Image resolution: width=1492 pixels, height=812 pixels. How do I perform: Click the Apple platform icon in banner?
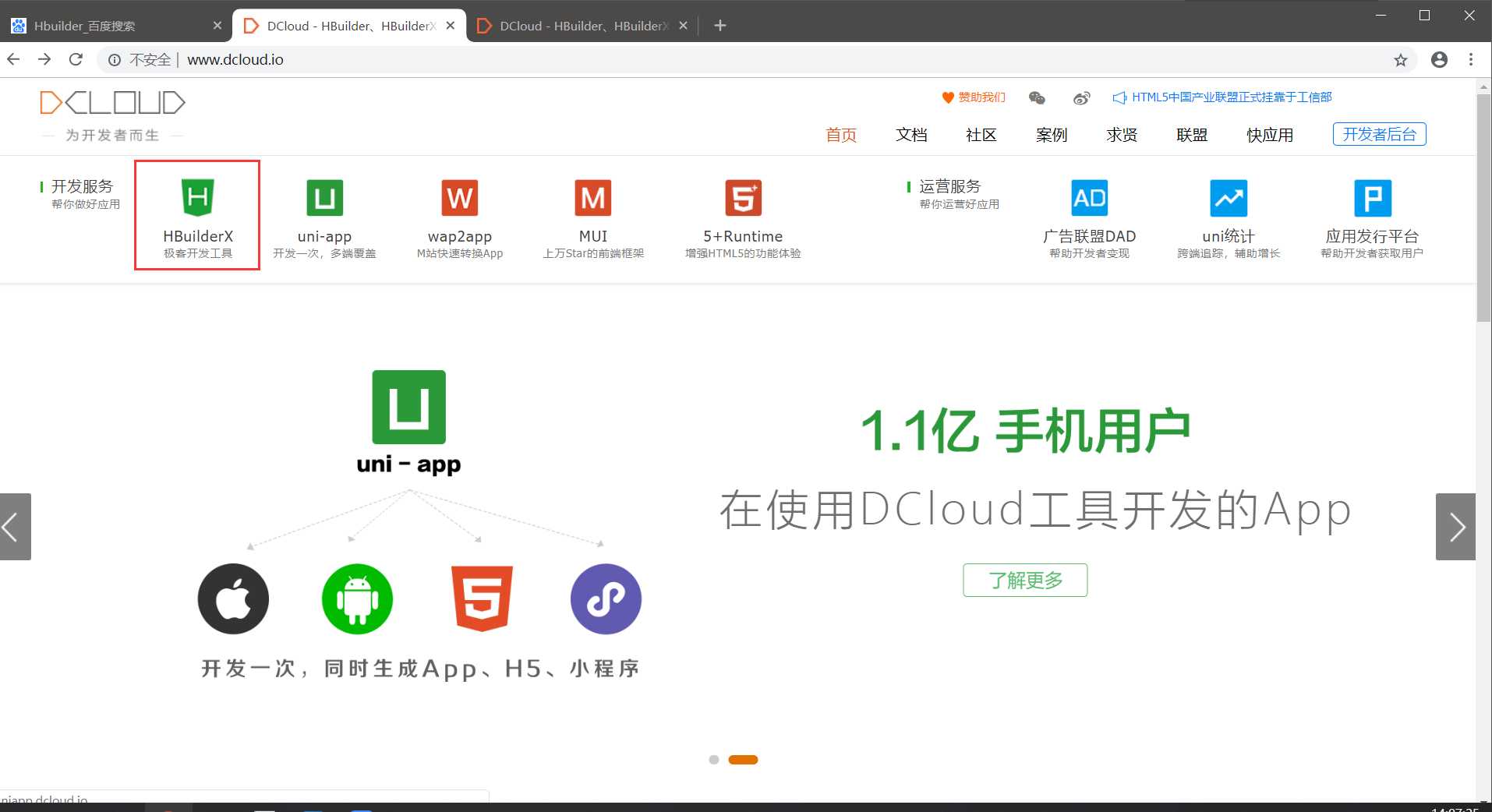[233, 598]
